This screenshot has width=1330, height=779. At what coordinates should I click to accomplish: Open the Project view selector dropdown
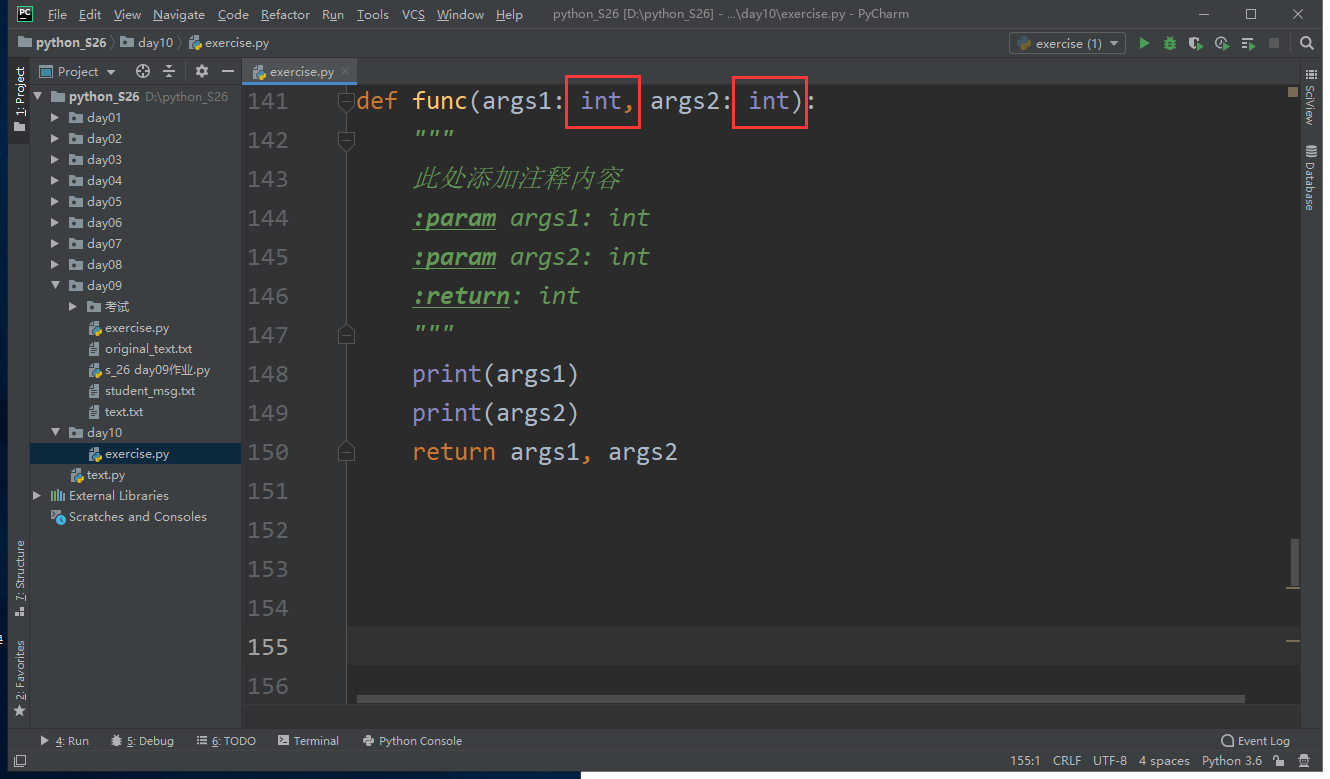click(x=78, y=71)
